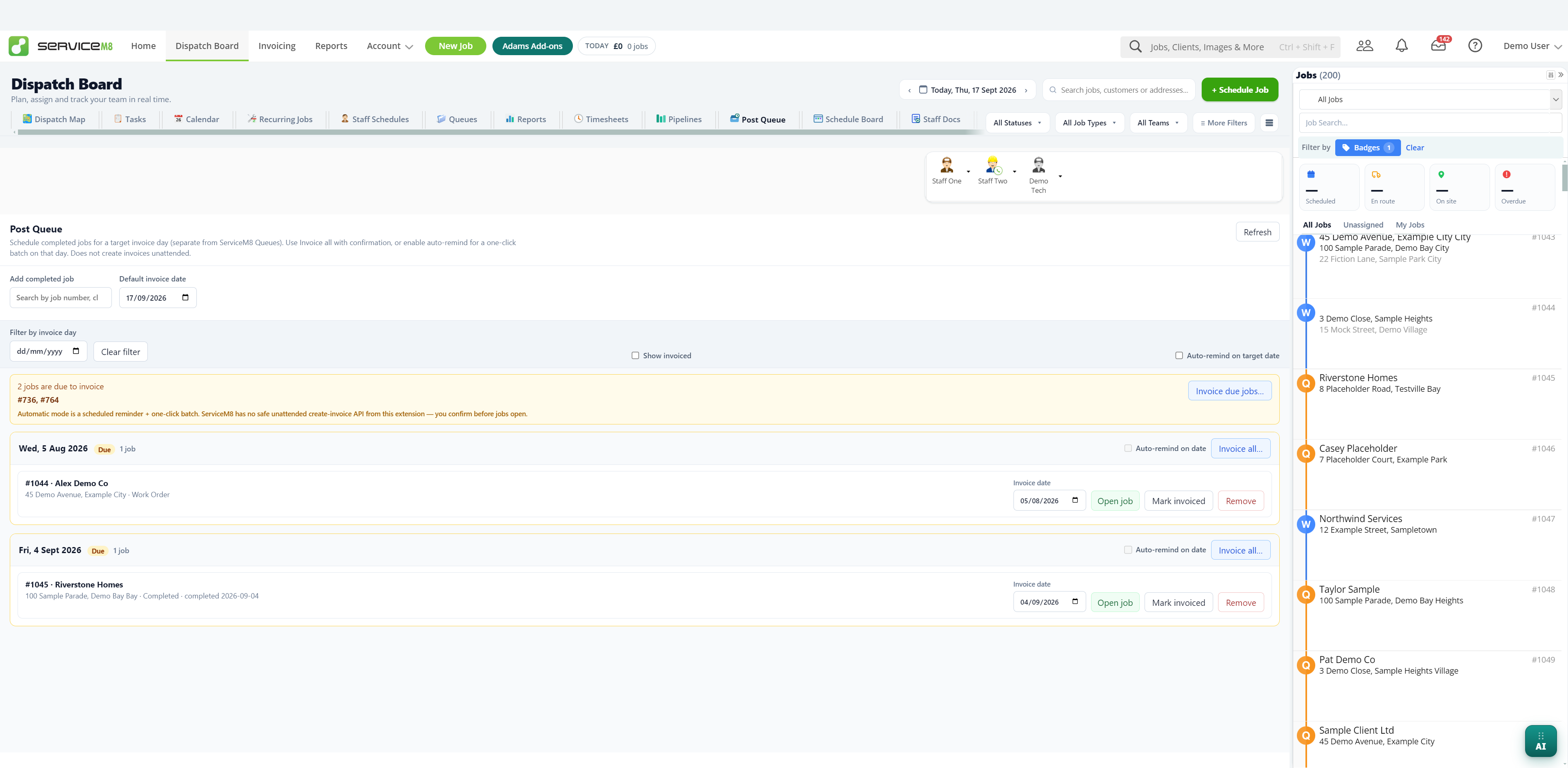
Task: Open the All Job Types dropdown
Action: (1089, 123)
